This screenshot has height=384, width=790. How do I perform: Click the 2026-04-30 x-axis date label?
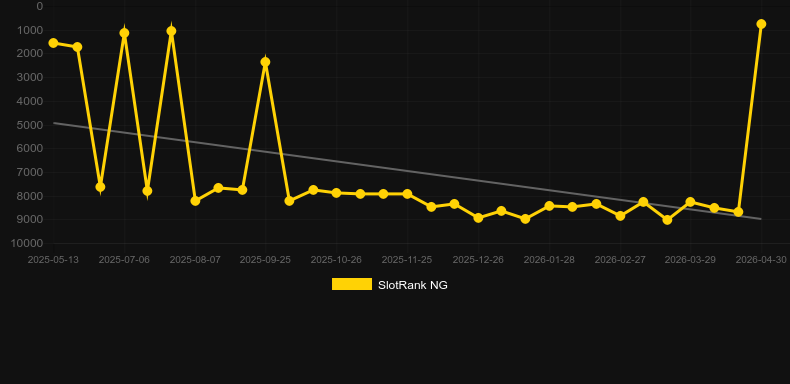tap(761, 260)
